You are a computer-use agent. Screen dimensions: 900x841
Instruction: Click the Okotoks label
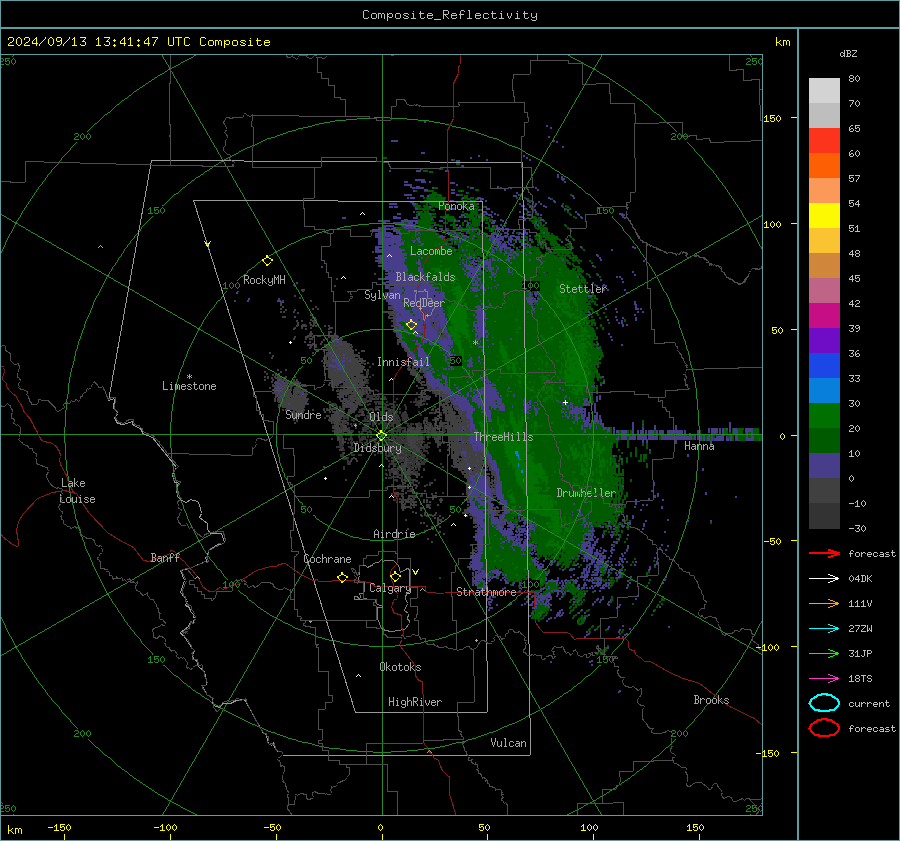pyautogui.click(x=400, y=667)
